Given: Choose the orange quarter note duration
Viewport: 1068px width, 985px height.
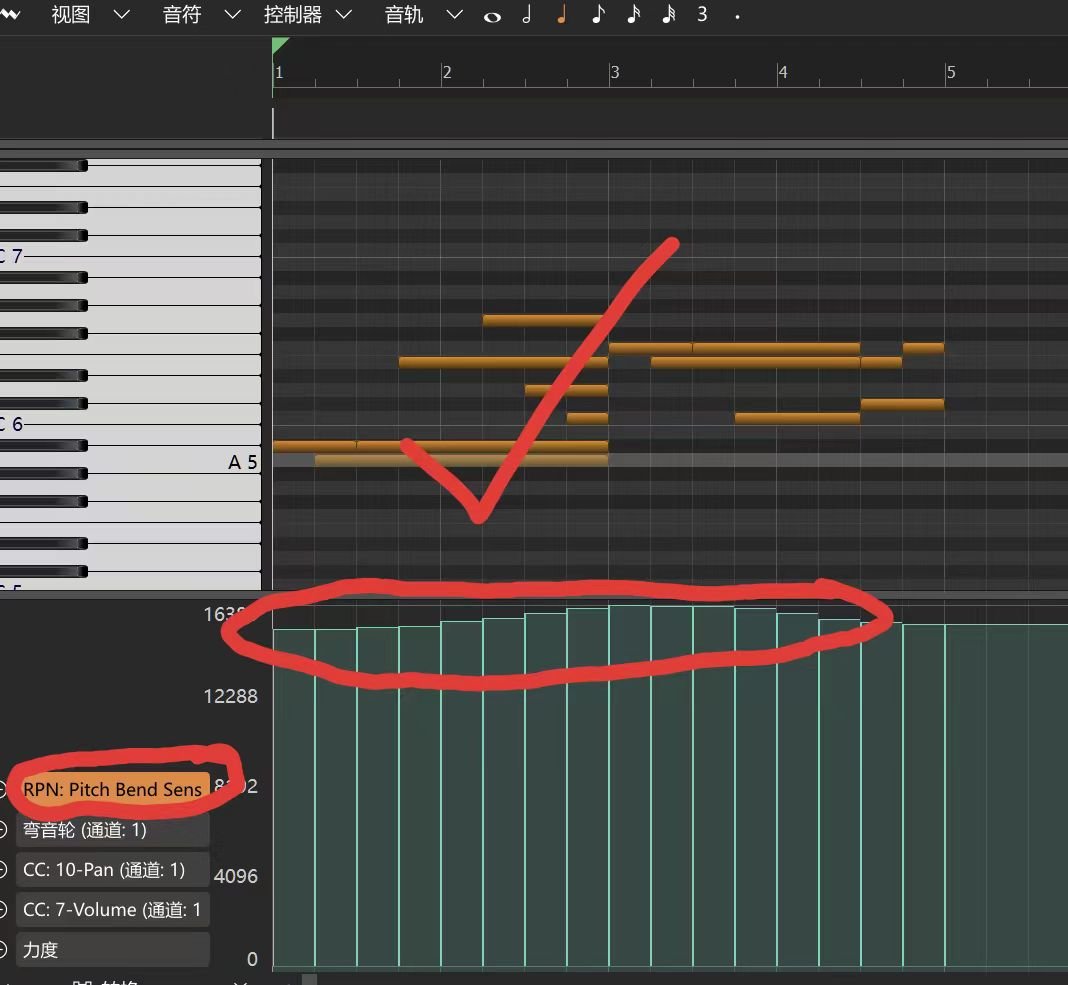Looking at the screenshot, I should (x=561, y=15).
